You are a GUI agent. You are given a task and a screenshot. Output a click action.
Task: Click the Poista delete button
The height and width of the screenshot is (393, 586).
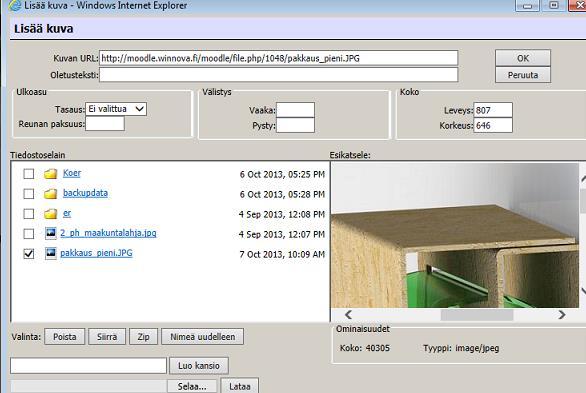65,337
